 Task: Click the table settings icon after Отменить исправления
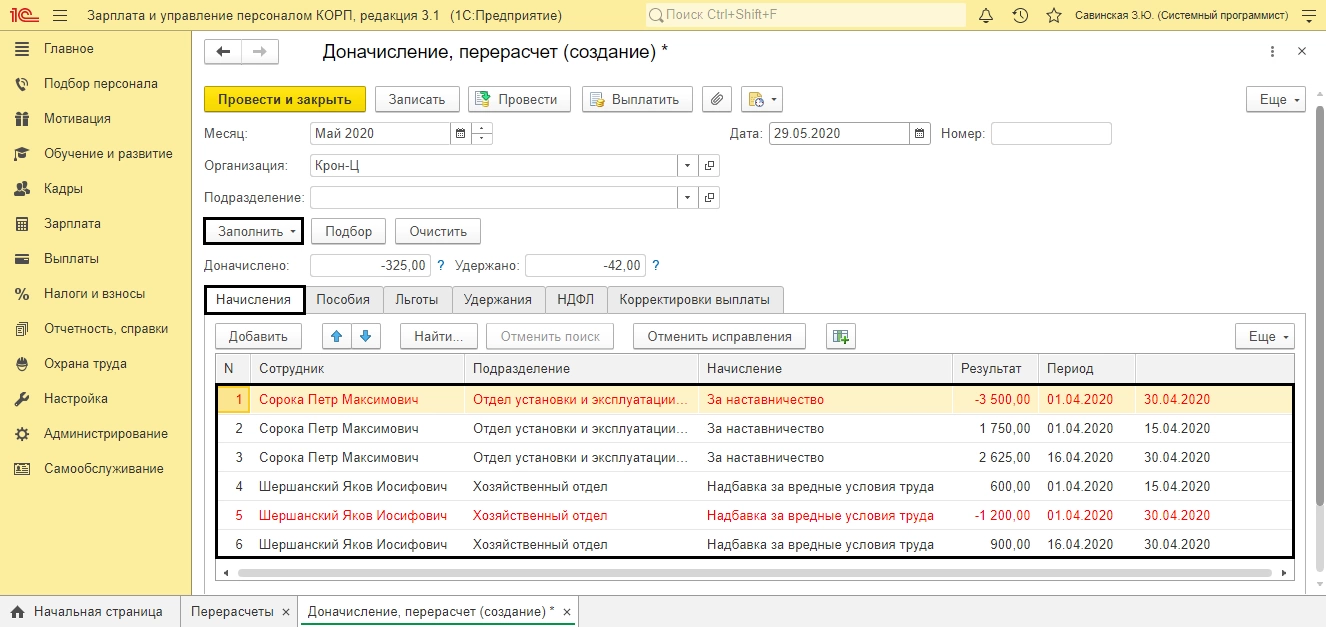[x=841, y=336]
